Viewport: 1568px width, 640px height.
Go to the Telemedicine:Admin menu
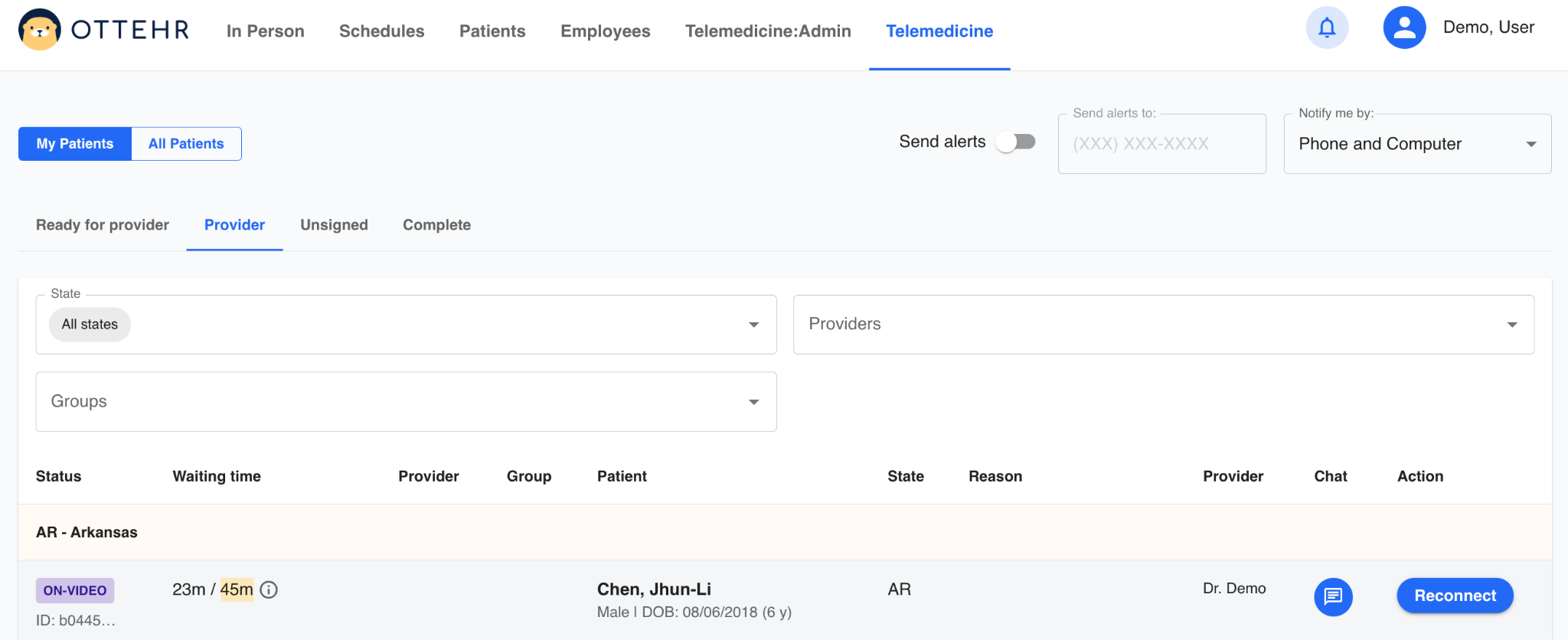(x=768, y=31)
